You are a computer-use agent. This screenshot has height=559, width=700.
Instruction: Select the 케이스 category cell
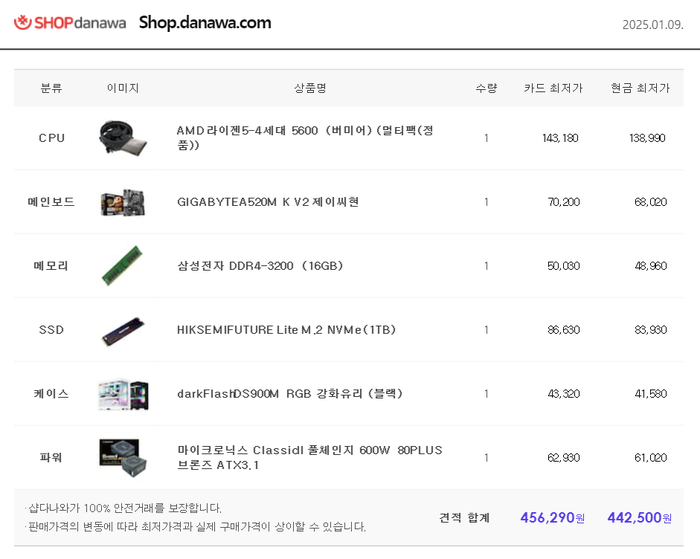tap(51, 394)
